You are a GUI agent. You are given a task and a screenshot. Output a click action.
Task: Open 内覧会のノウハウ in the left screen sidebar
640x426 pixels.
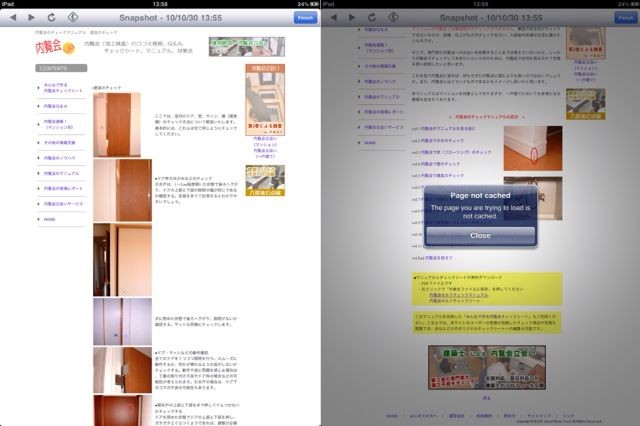point(60,158)
